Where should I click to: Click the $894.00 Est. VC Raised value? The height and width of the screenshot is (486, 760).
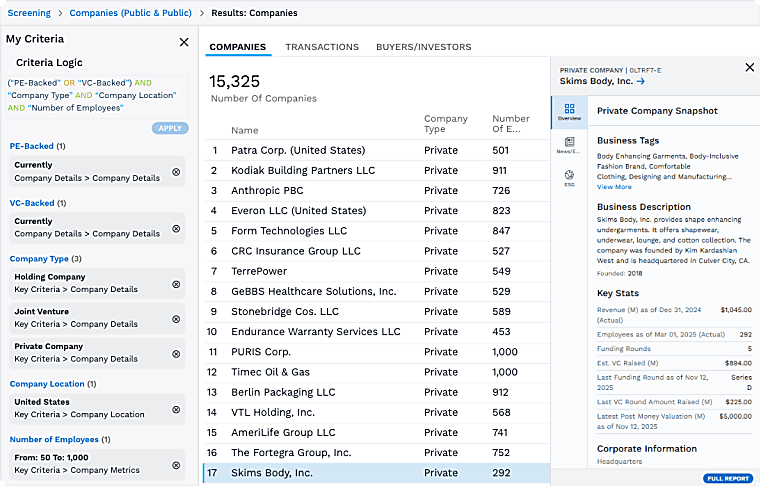[739, 363]
